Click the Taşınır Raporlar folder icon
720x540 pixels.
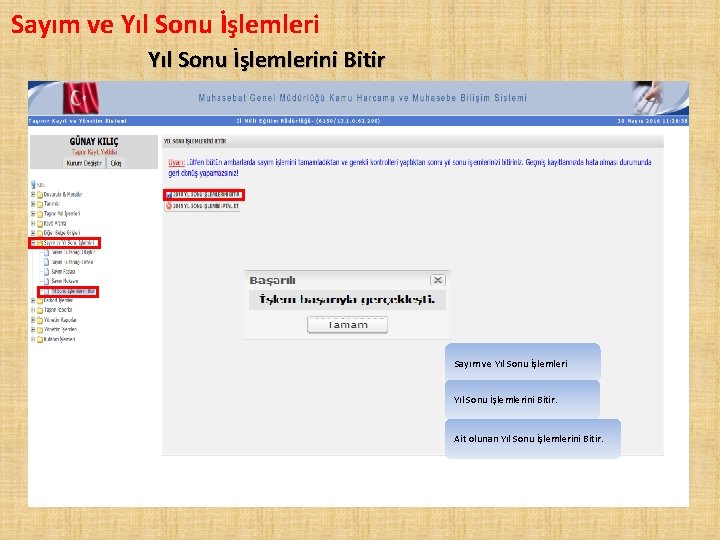[40, 310]
